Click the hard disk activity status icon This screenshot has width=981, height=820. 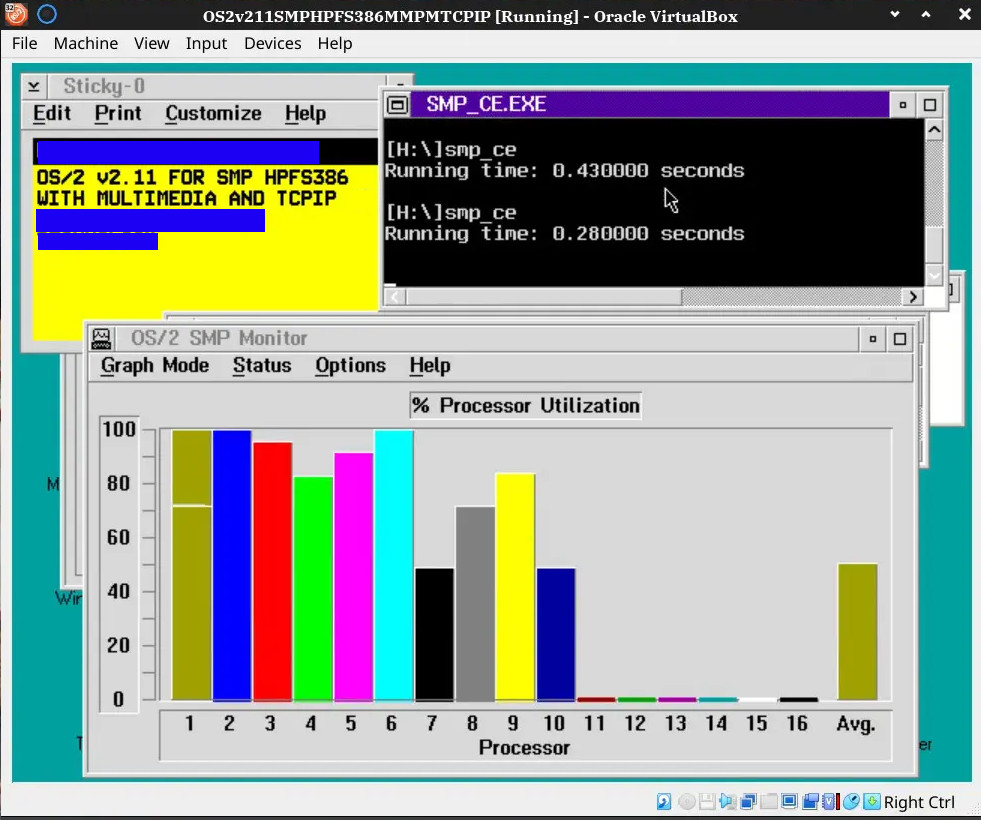click(664, 801)
